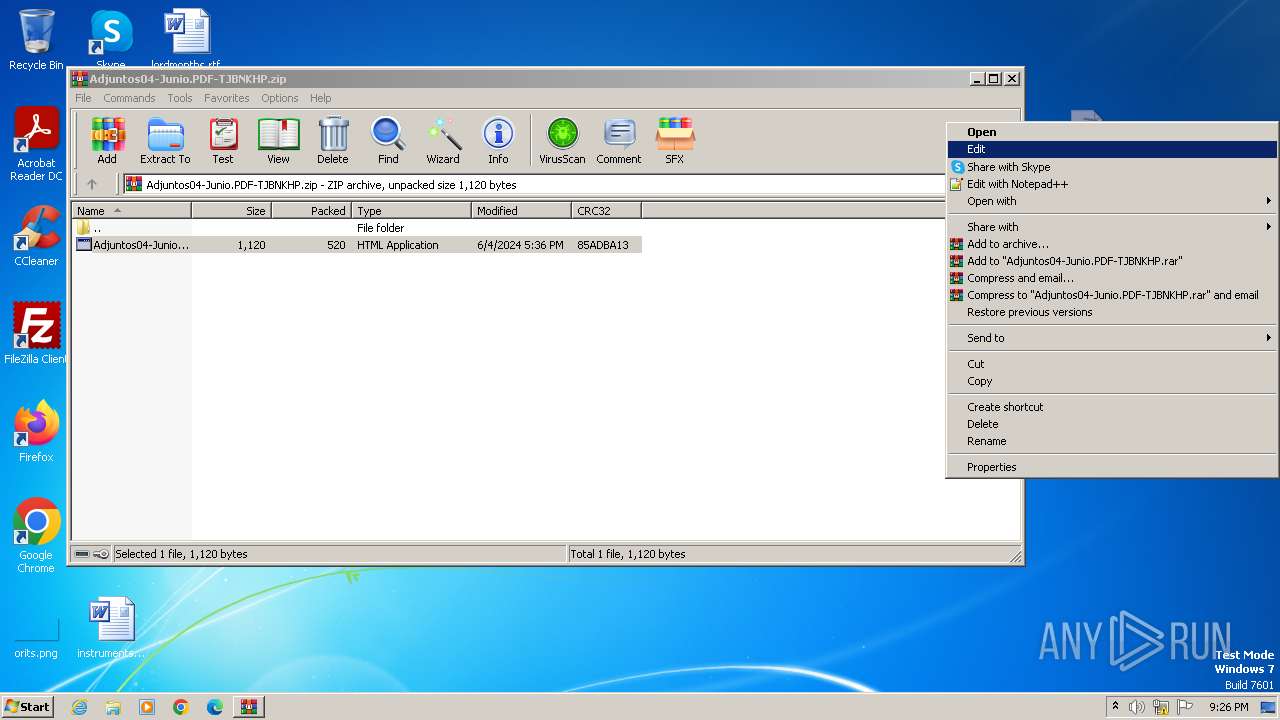The width and height of the screenshot is (1280, 720).
Task: Choose Edit in context menu
Action: coord(1111,149)
